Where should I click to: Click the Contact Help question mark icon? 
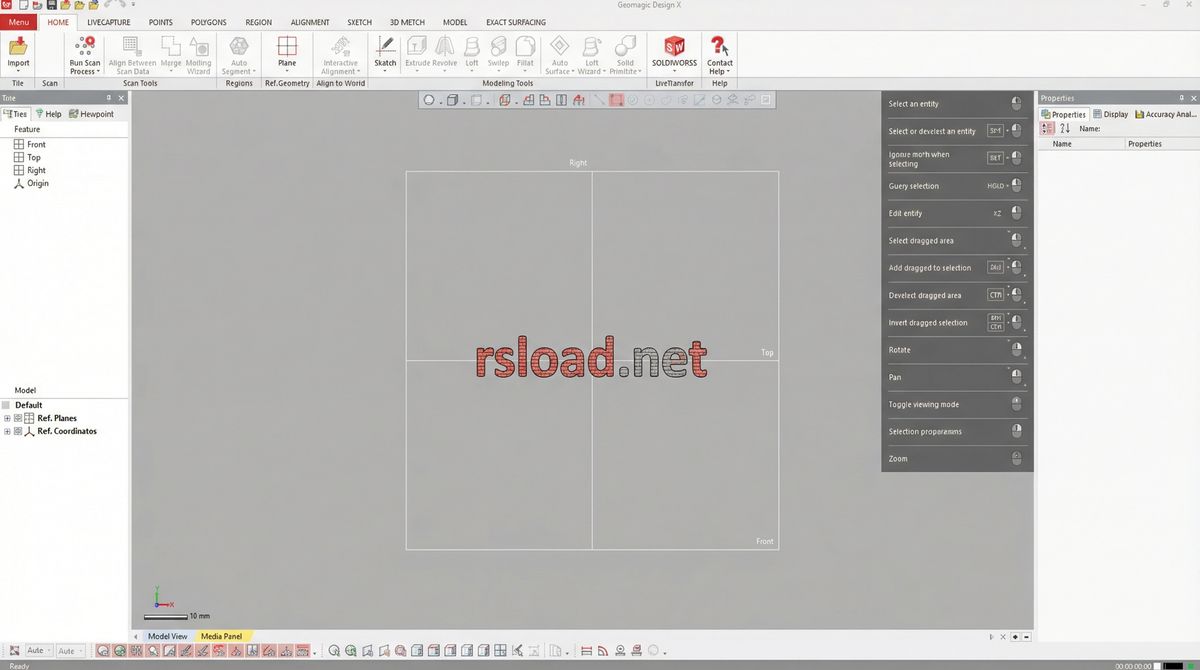click(719, 48)
